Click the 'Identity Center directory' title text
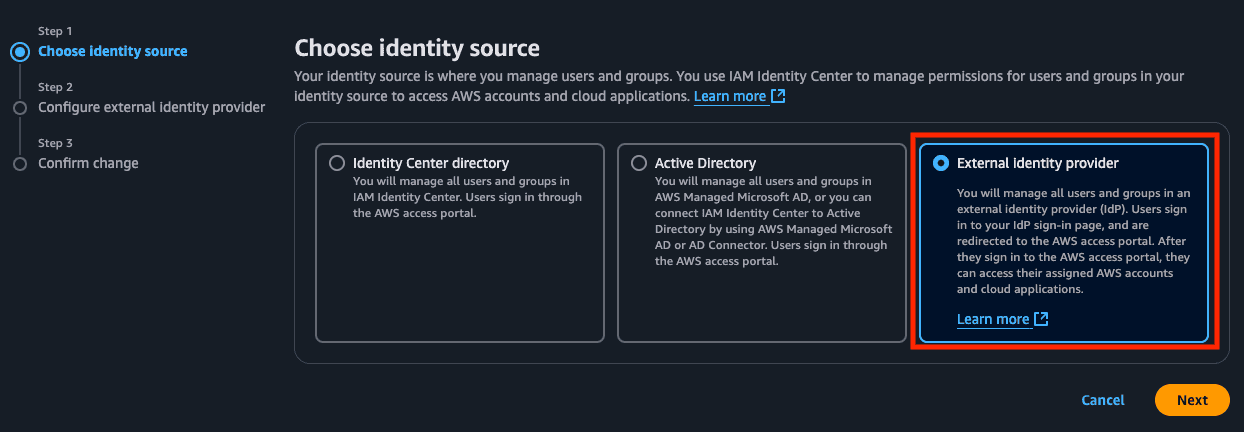1244x432 pixels. pos(431,163)
